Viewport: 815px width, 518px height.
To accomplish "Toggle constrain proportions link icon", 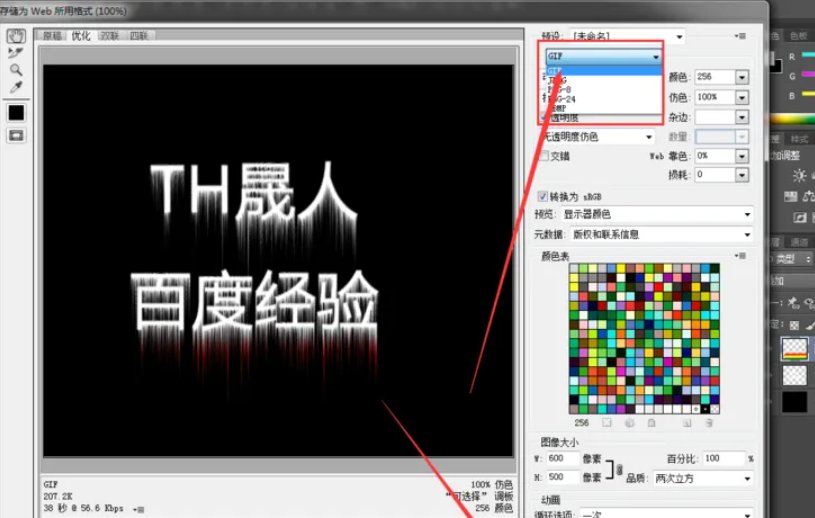I will click(x=619, y=470).
